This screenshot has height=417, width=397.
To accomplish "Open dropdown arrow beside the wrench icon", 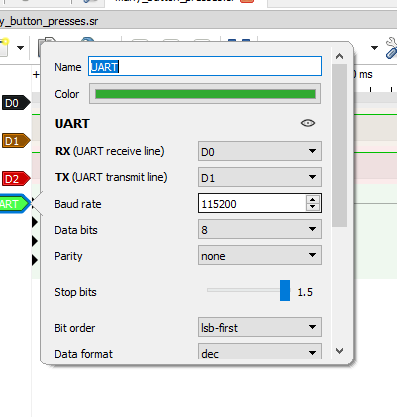I will pos(374,48).
